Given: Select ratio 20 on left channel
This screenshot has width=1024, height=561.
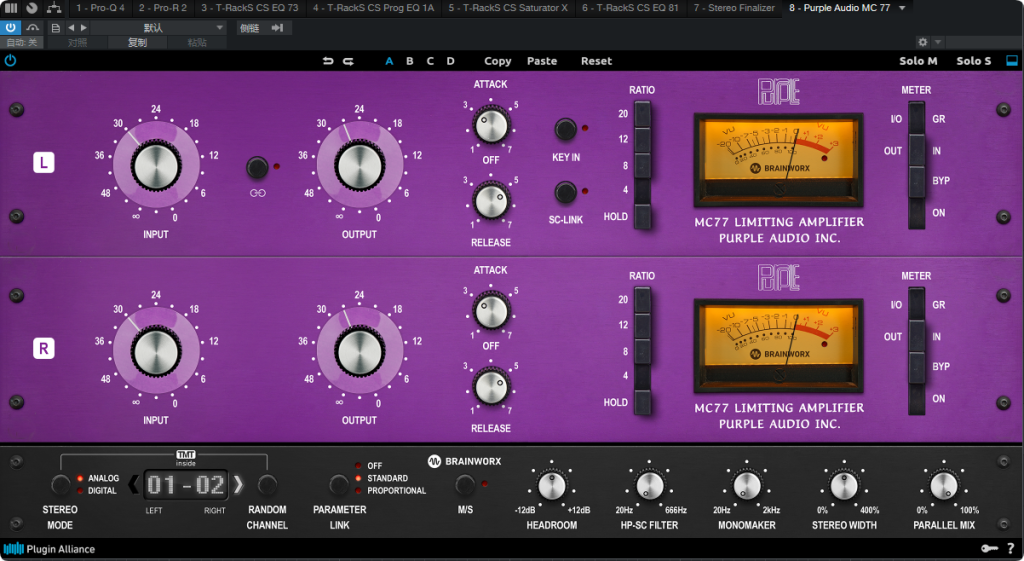Looking at the screenshot, I should point(643,114).
